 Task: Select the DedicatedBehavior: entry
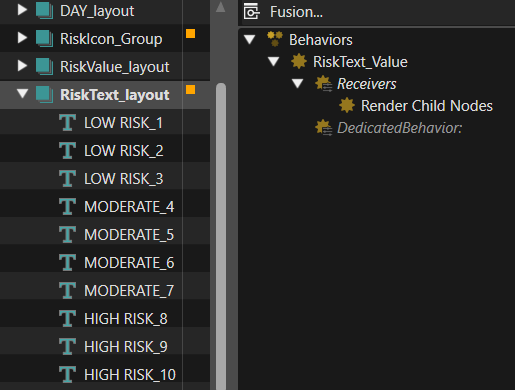399,128
